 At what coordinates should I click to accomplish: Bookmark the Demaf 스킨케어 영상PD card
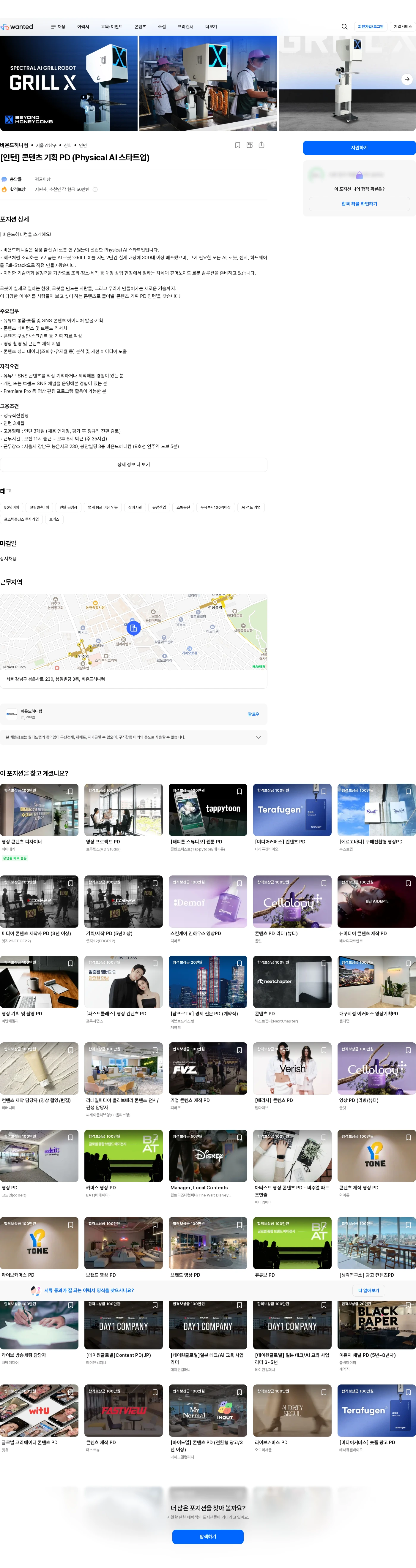click(x=239, y=883)
